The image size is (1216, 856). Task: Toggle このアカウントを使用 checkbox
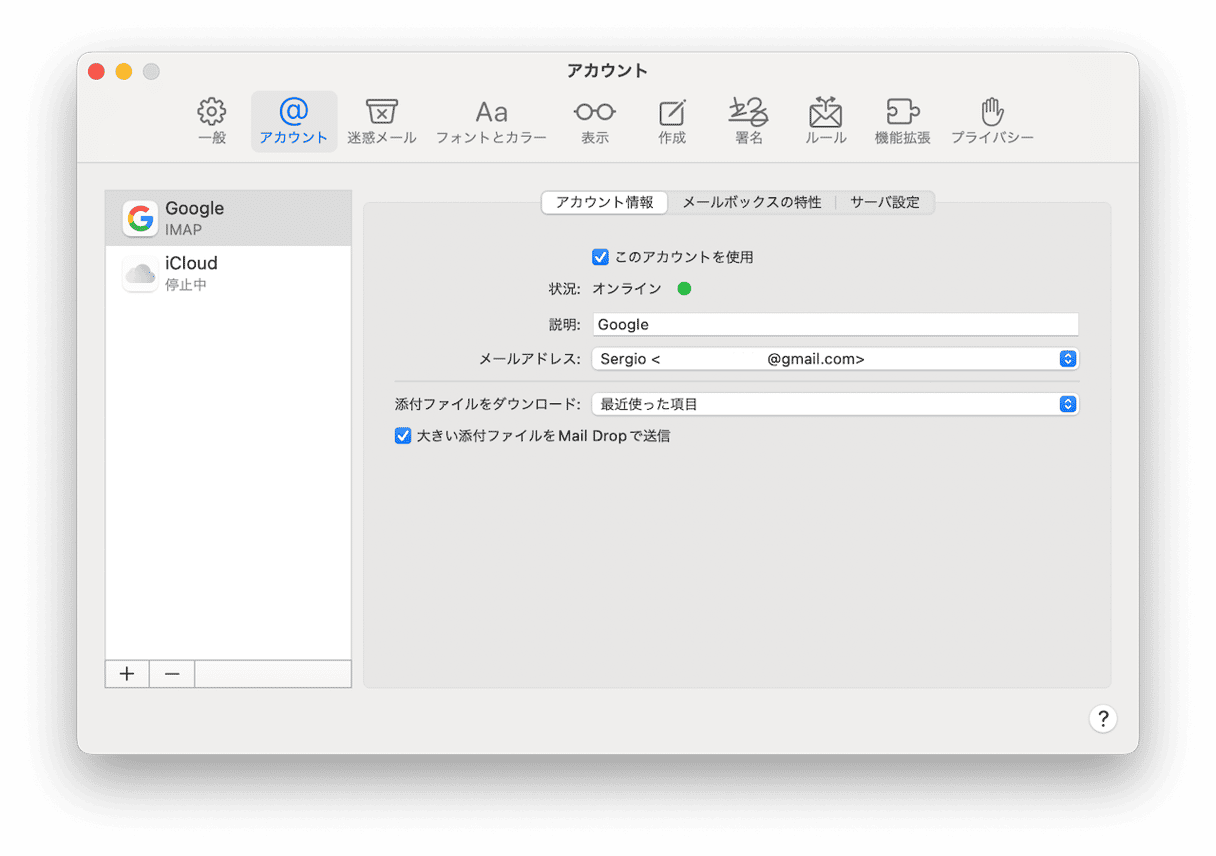(x=600, y=257)
